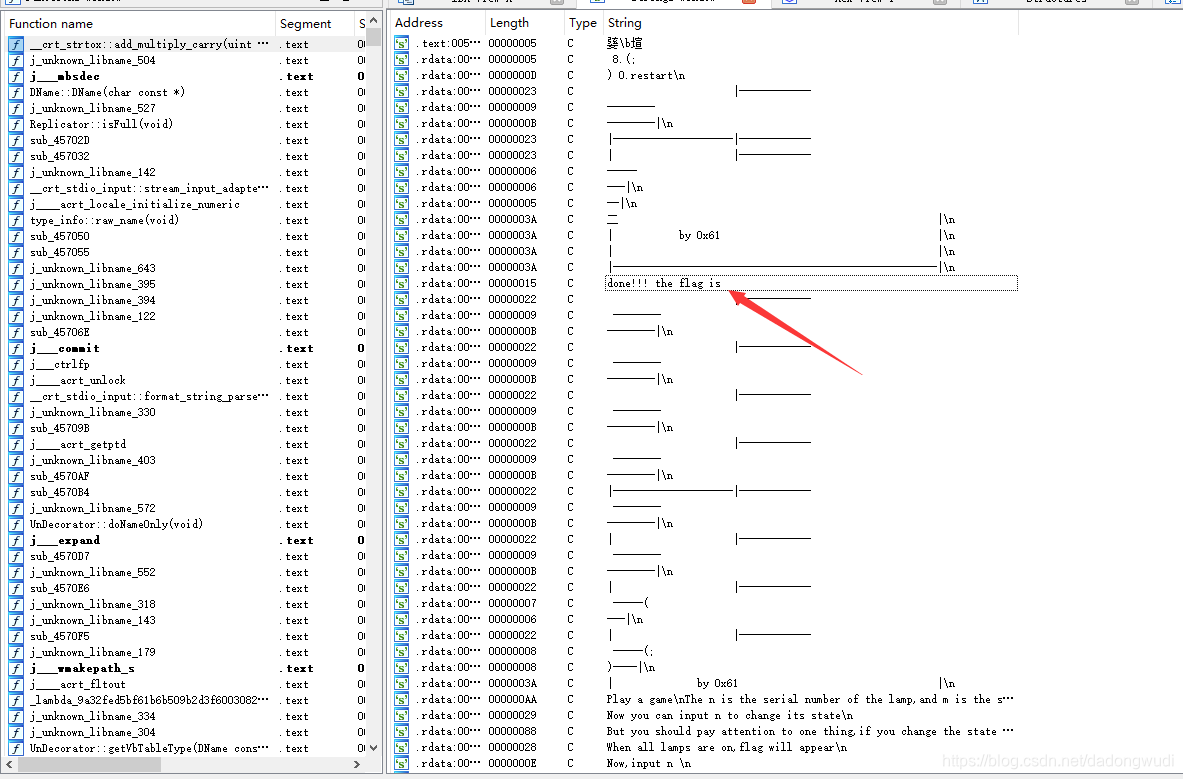Click functions list scroll-down arrow
The width and height of the screenshot is (1183, 779).
point(373,748)
